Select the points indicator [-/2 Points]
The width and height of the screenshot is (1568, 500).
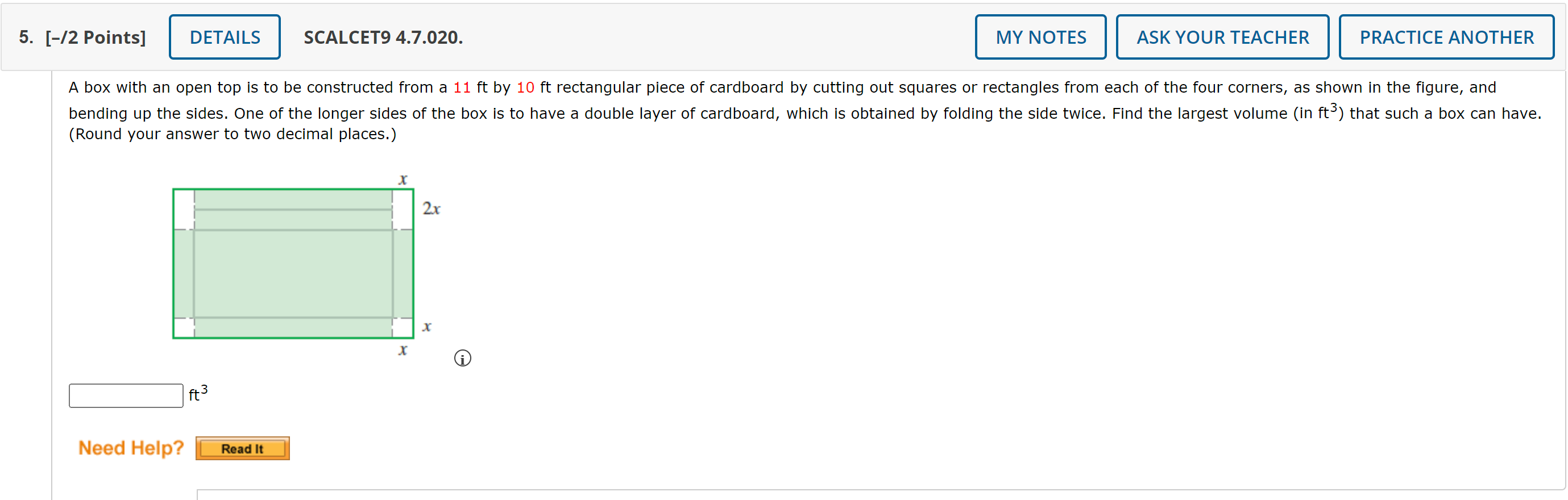(x=94, y=37)
